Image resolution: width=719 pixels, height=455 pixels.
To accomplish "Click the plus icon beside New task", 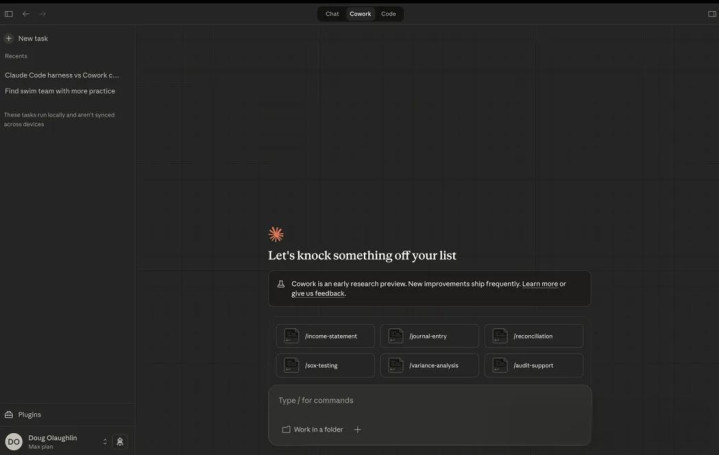I will 9,38.
